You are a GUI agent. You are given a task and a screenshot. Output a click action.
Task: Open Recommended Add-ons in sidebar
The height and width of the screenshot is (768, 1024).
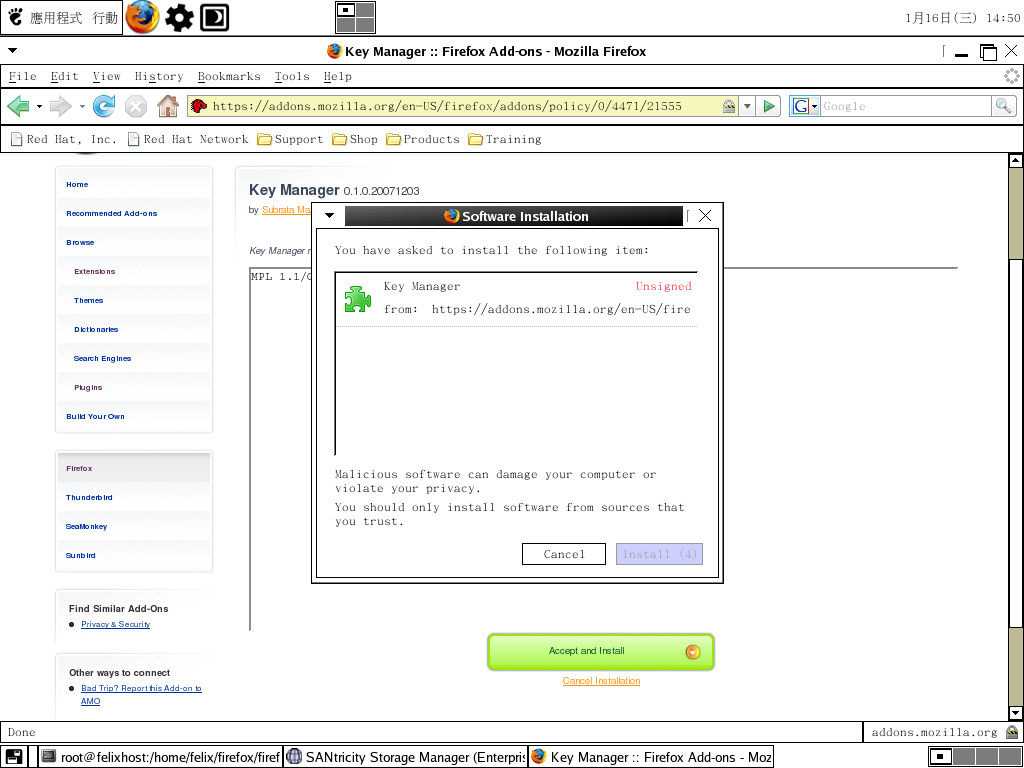point(112,214)
